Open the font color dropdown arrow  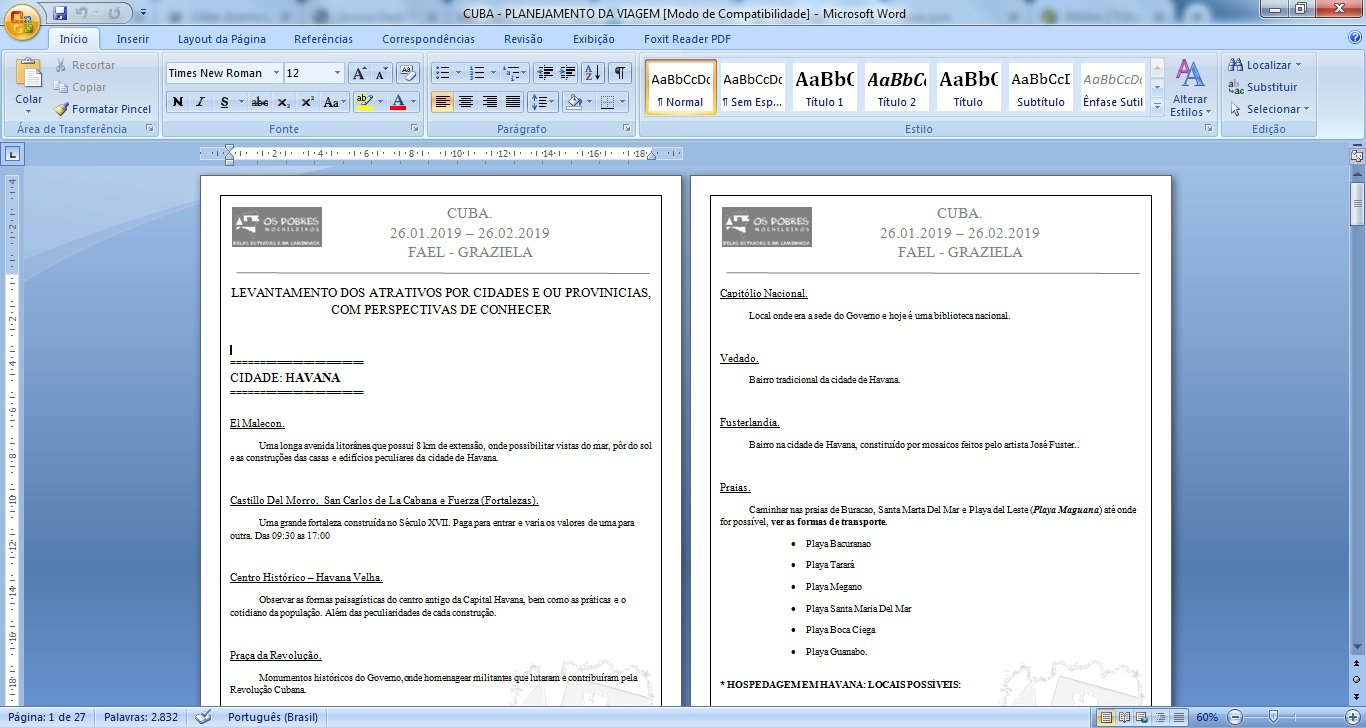tap(415, 102)
